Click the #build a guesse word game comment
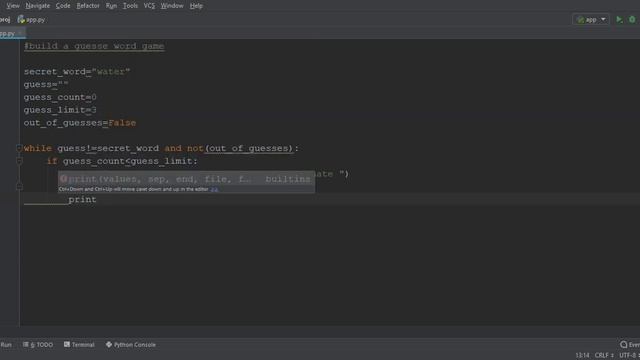This screenshot has width=640, height=360. pos(94,46)
